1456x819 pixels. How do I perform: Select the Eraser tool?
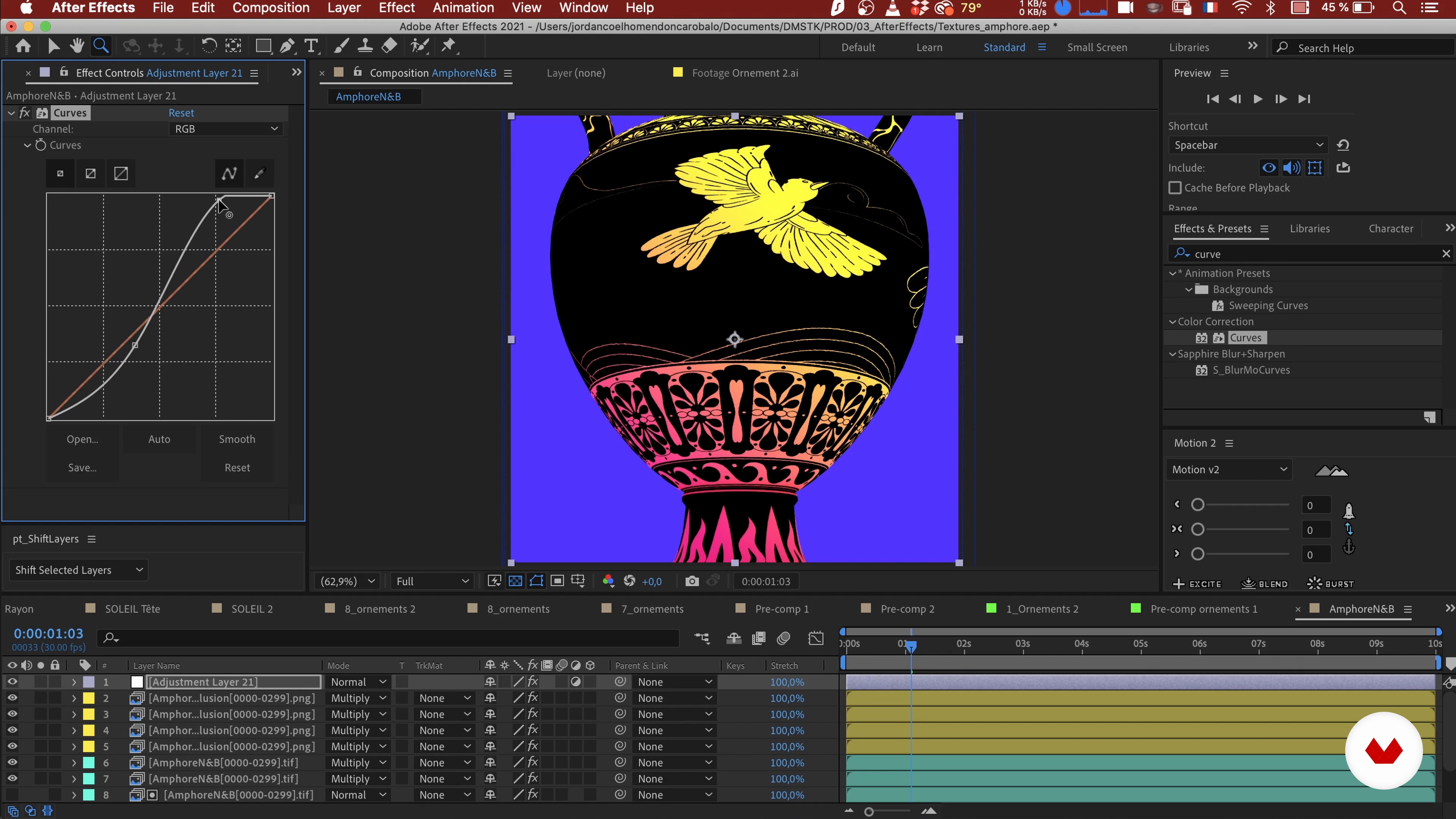(389, 46)
